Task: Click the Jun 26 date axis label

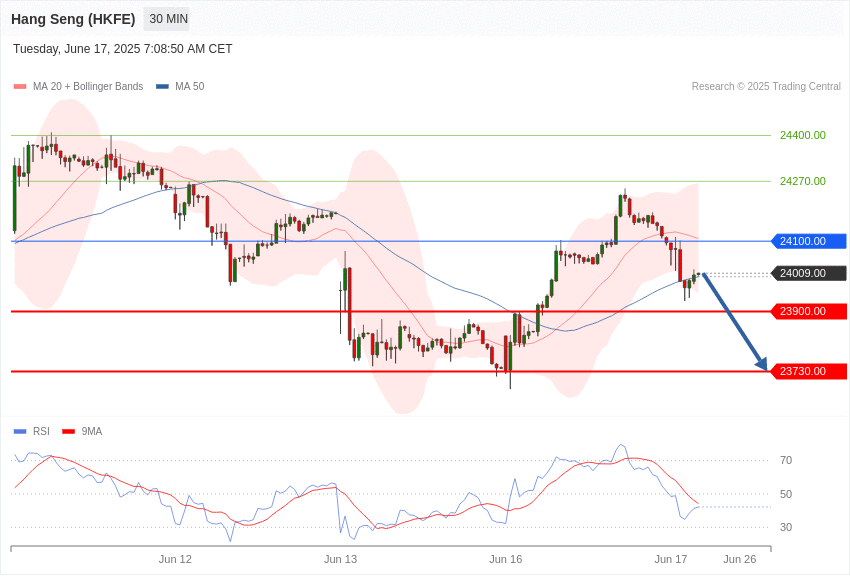Action: point(739,559)
